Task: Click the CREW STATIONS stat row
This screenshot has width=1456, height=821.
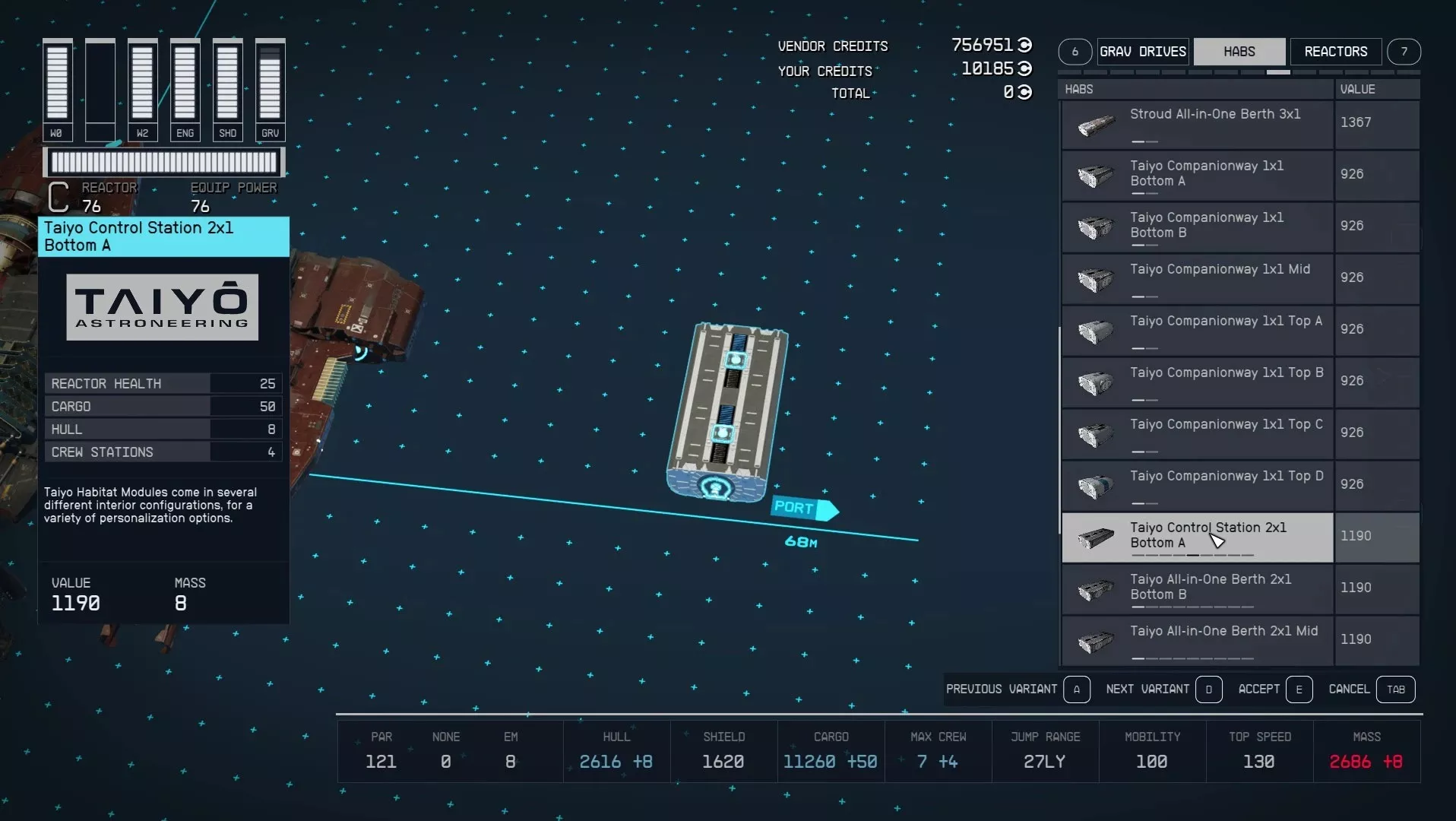Action: pos(163,452)
